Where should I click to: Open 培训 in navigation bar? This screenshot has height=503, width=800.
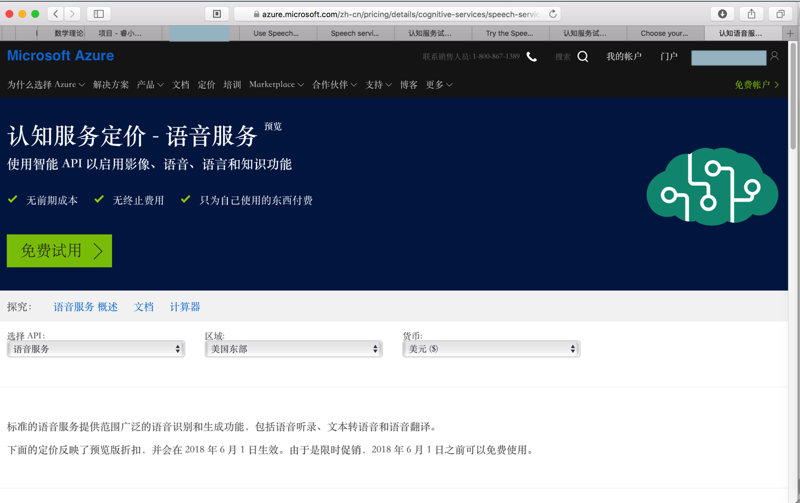pyautogui.click(x=232, y=85)
